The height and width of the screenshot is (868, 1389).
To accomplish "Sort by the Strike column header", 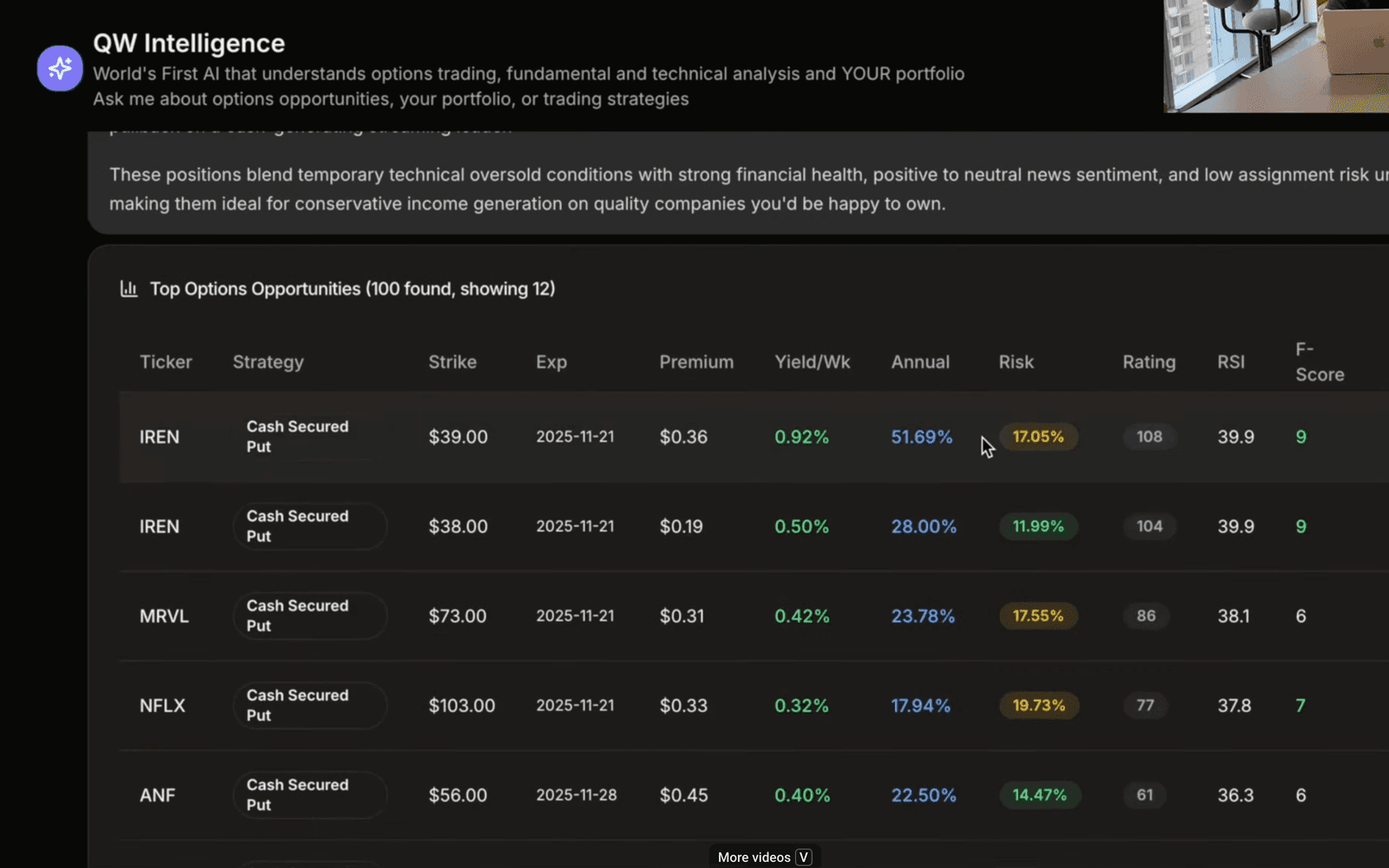I will (452, 362).
